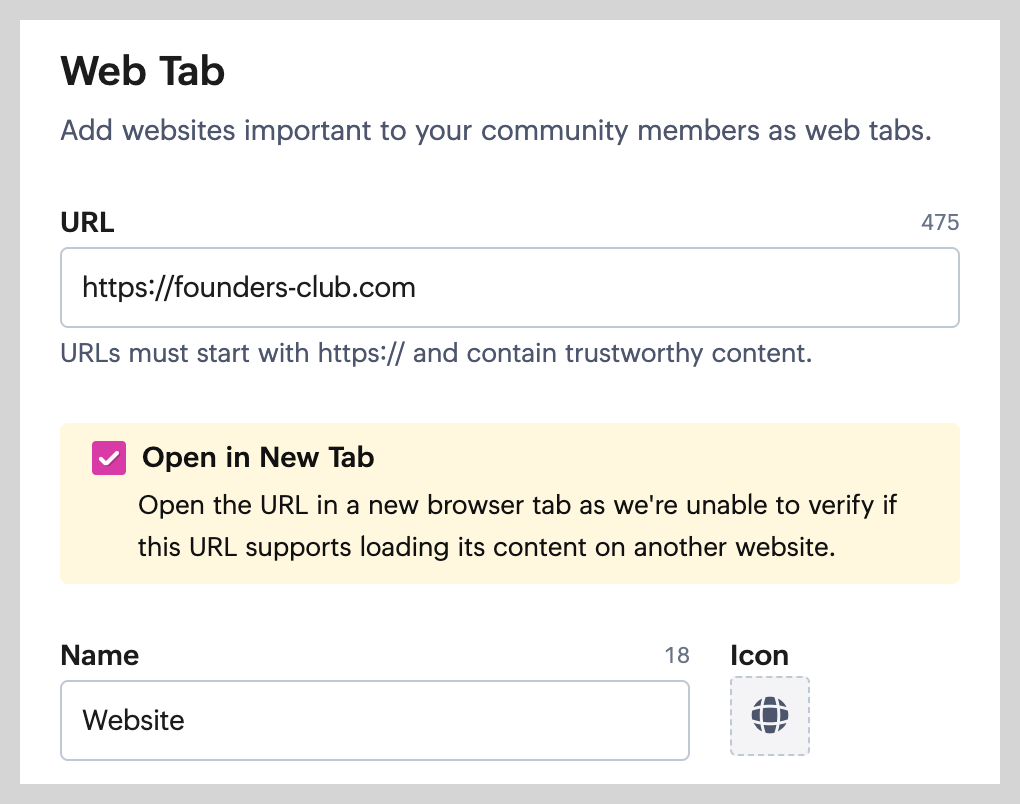
Task: Click the URL field label
Action: (x=88, y=223)
